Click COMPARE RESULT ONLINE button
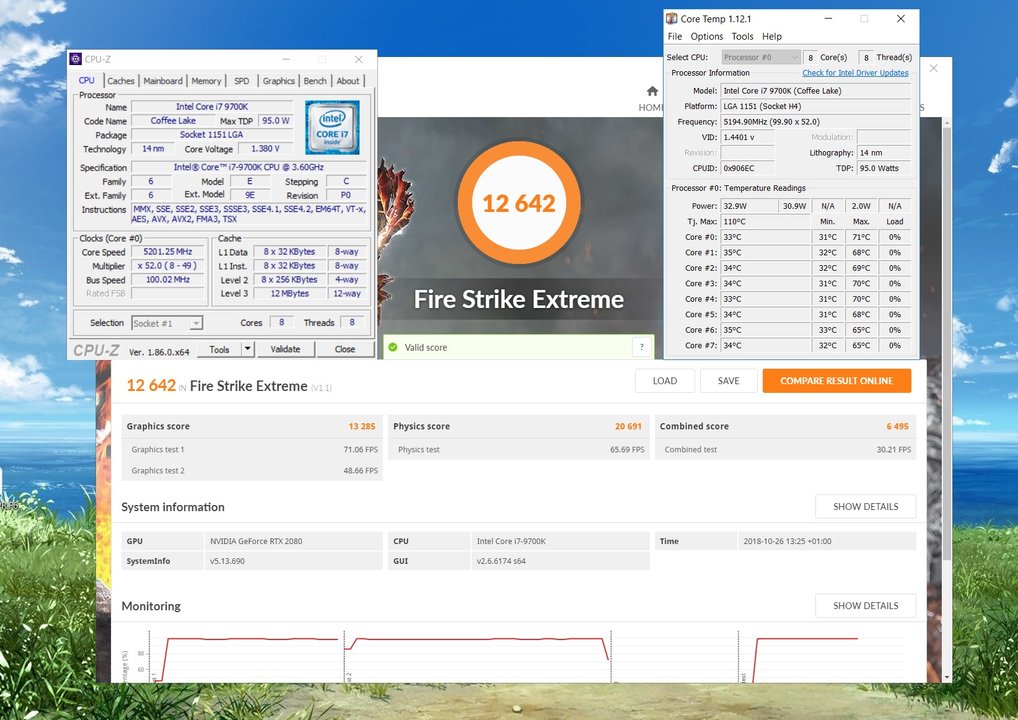The image size is (1018, 720). [837, 381]
